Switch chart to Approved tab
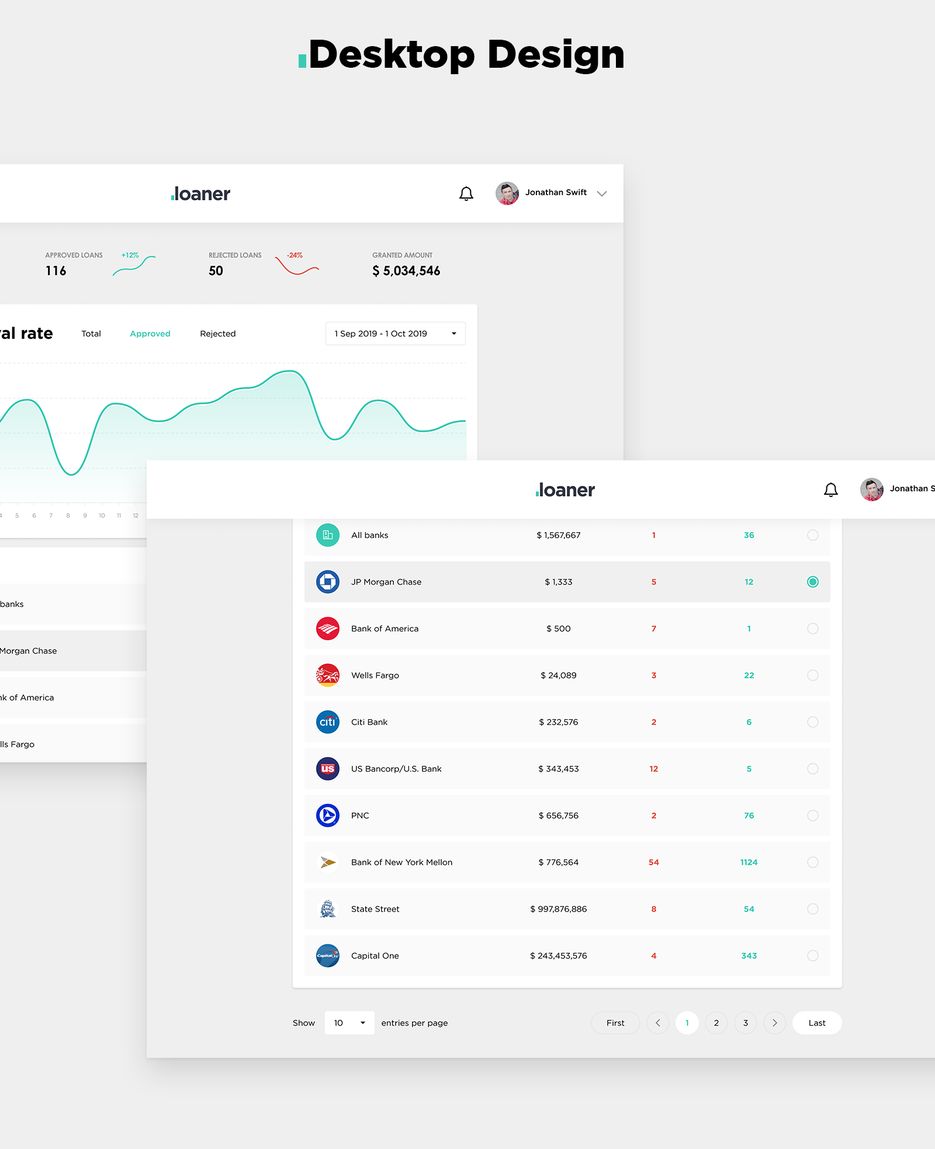The width and height of the screenshot is (935, 1149). [150, 333]
